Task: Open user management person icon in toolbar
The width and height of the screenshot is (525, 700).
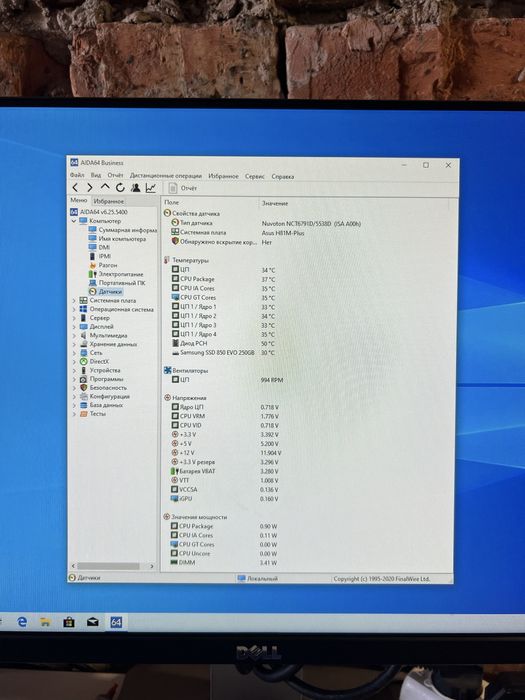Action: (136, 188)
